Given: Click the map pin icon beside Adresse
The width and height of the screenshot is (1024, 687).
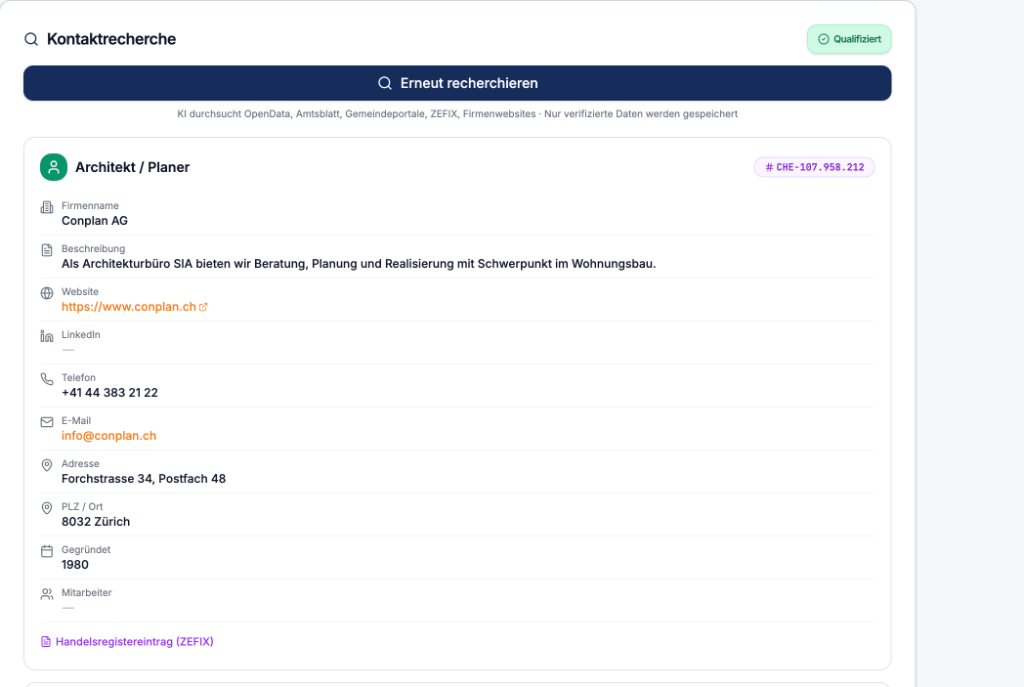Looking at the screenshot, I should 47,465.
